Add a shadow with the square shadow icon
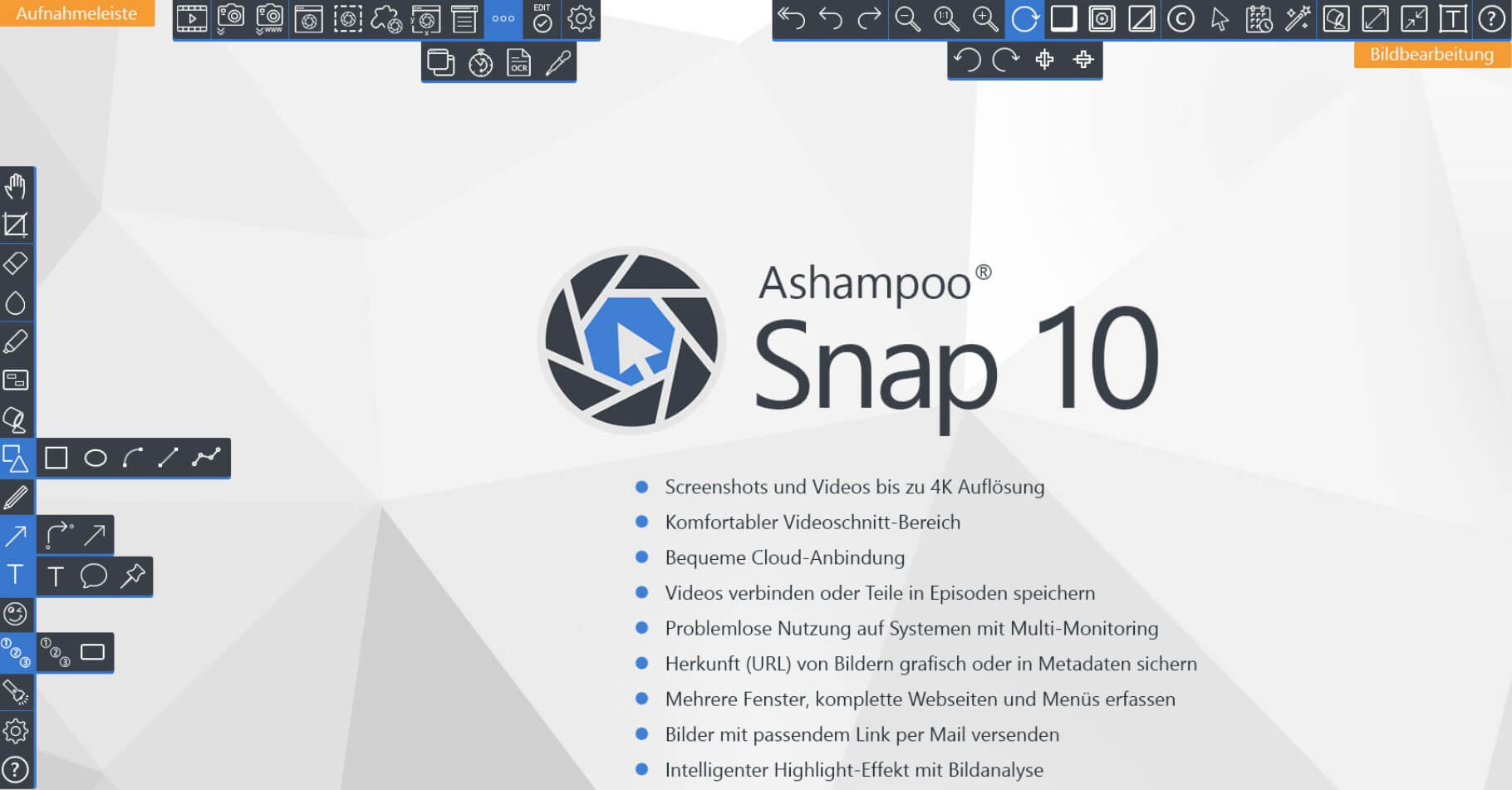This screenshot has height=790, width=1512. click(1063, 18)
